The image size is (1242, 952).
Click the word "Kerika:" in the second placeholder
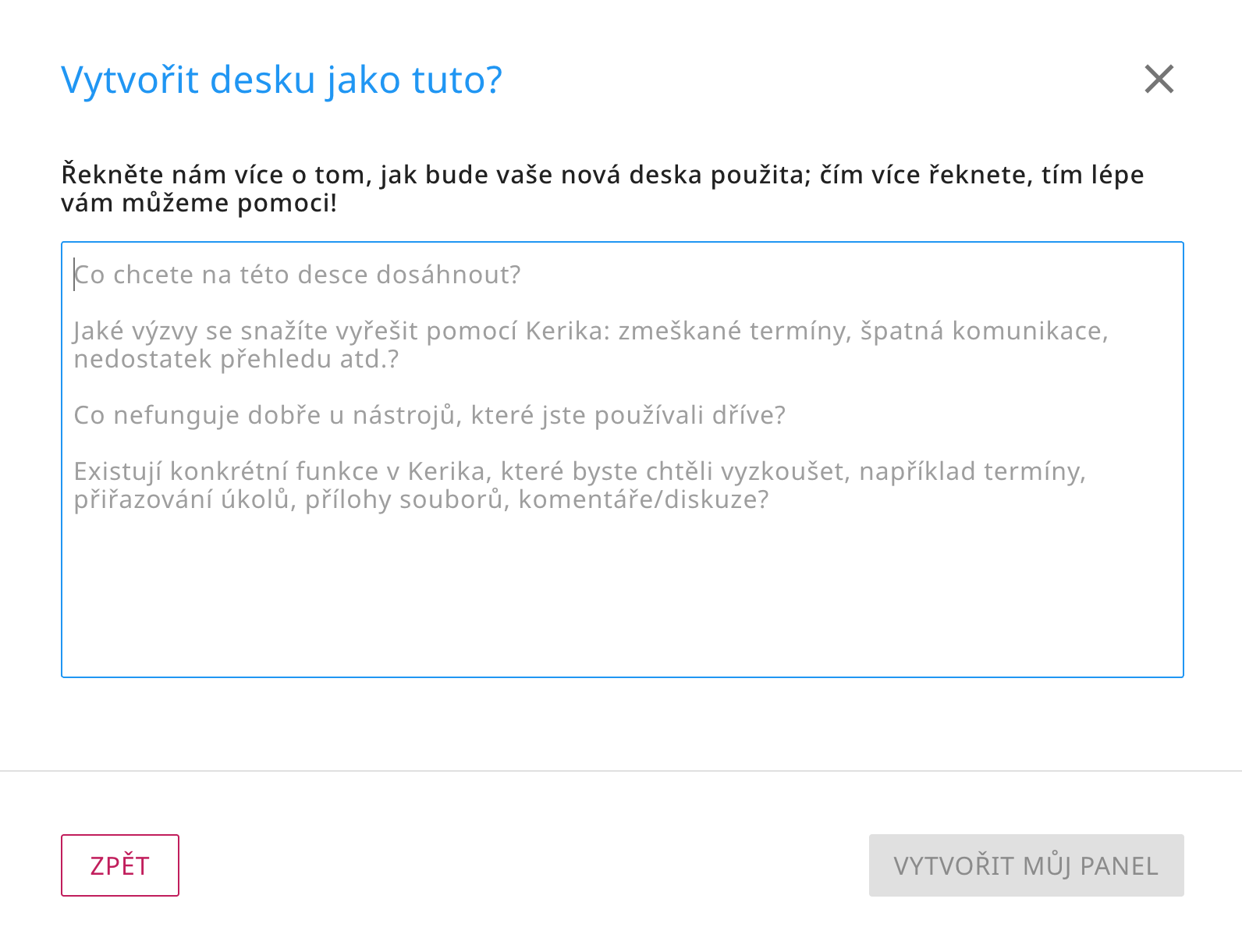pyautogui.click(x=568, y=331)
